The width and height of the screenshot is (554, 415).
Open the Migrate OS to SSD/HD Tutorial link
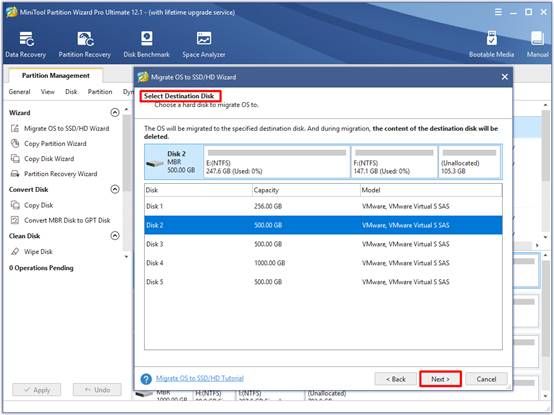[x=200, y=378]
